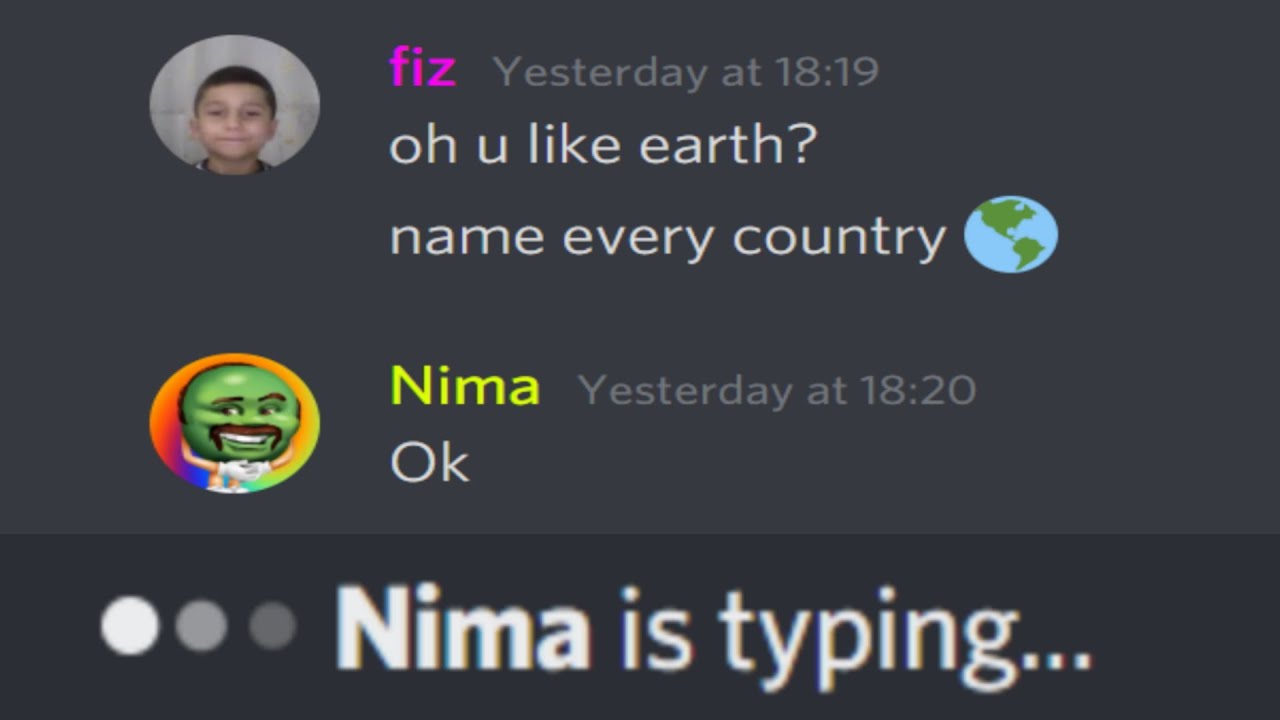
Task: Select the 'name every country' message text
Action: click(667, 238)
